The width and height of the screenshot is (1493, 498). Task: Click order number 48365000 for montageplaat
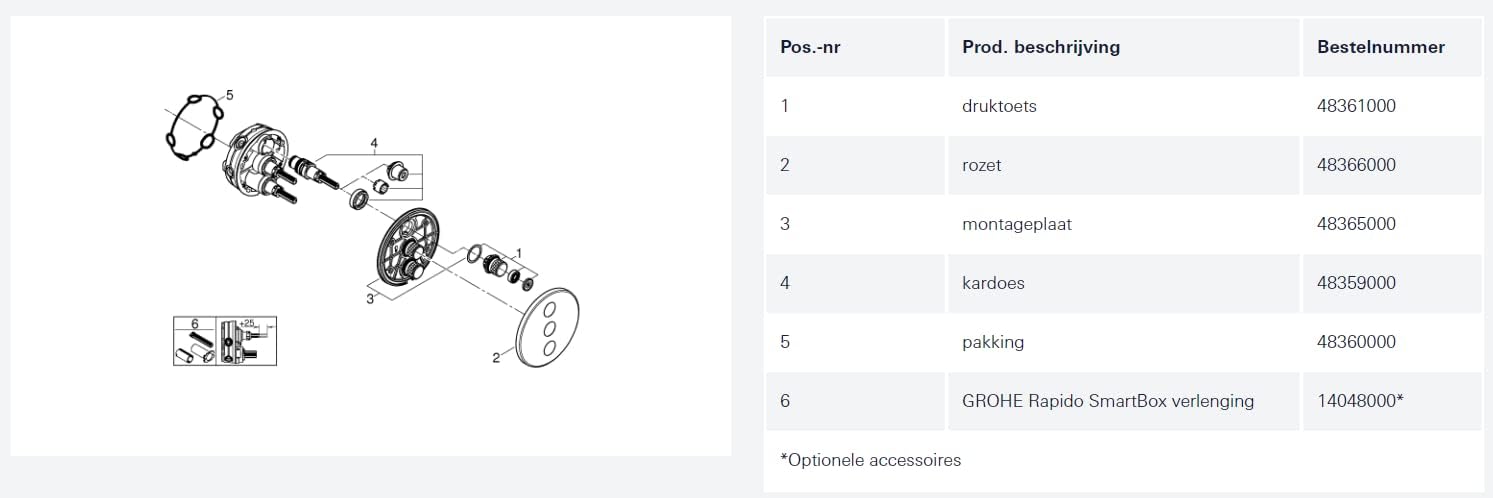(1356, 224)
